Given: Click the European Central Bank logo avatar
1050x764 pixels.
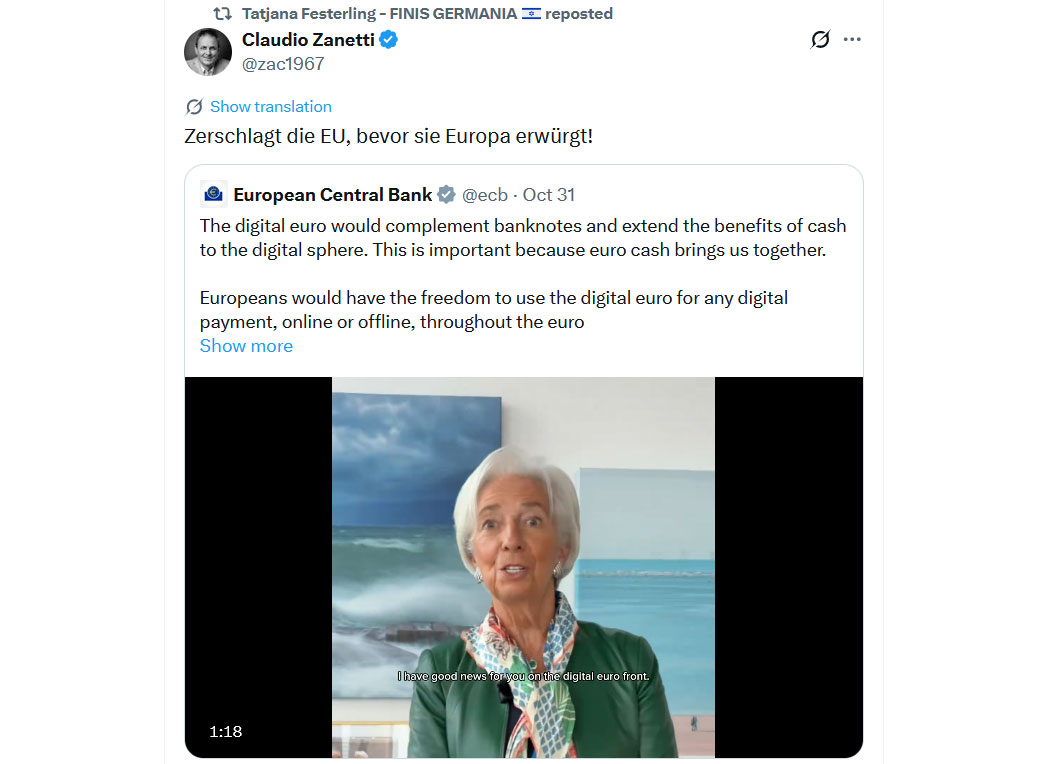Looking at the screenshot, I should point(213,194).
